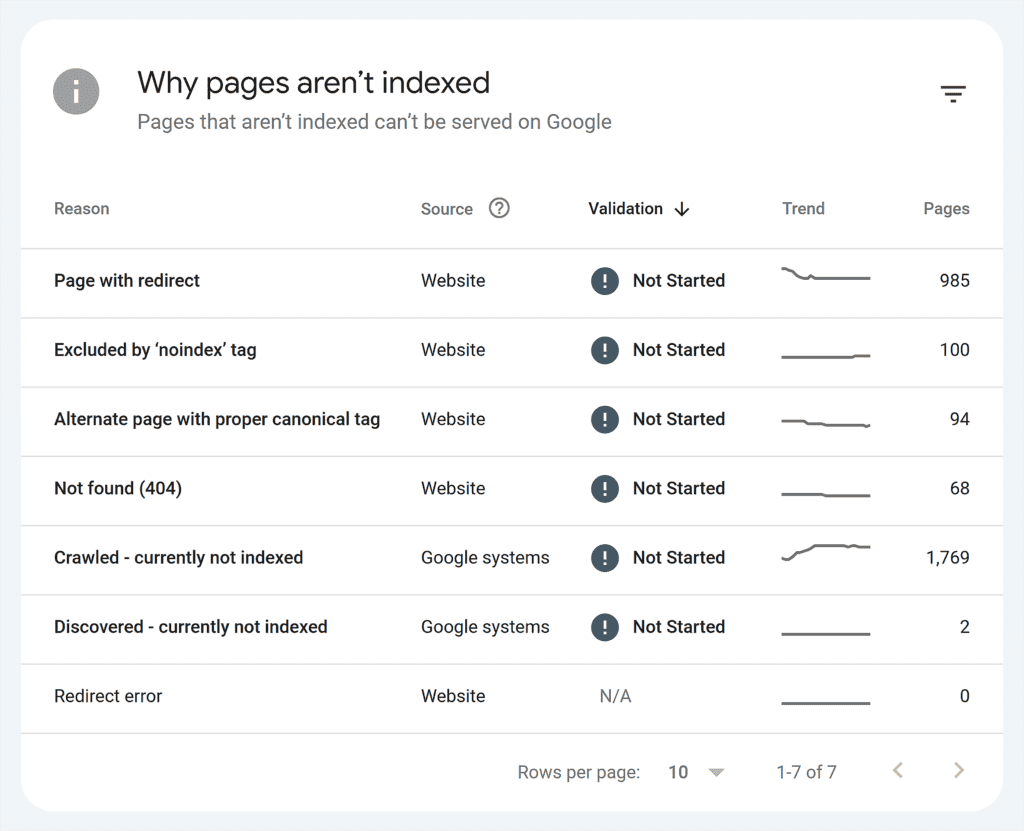Open the Crawled - currently not indexed report
The width and height of the screenshot is (1024, 831).
pos(178,558)
